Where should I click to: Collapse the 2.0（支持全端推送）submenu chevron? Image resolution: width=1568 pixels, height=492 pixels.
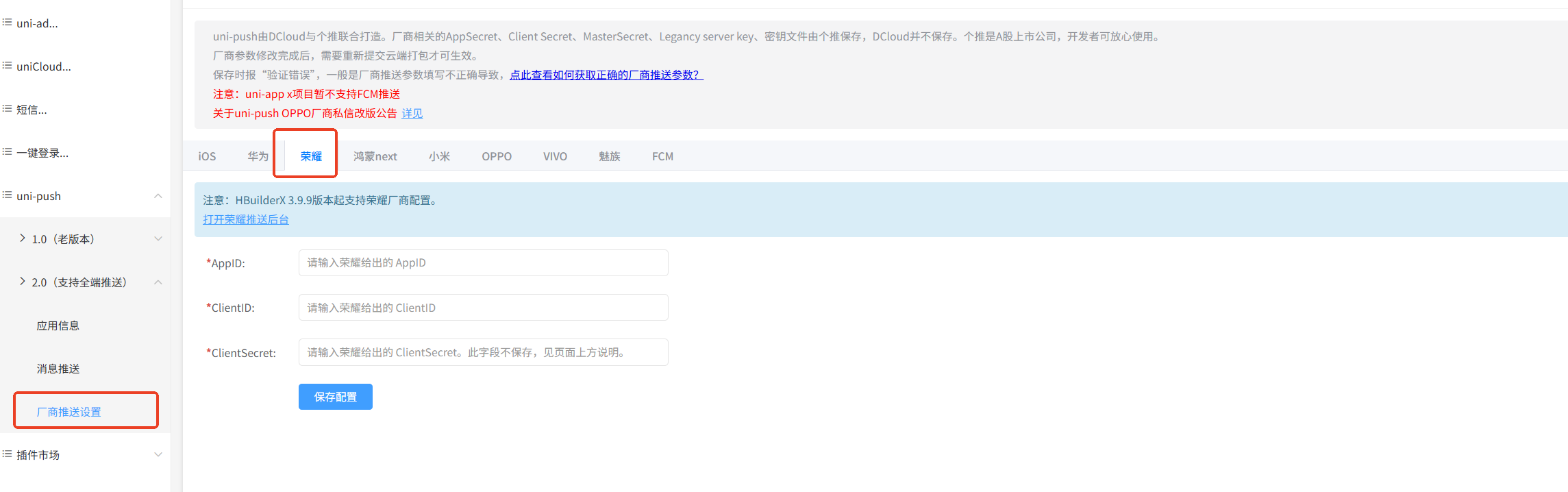(x=158, y=282)
